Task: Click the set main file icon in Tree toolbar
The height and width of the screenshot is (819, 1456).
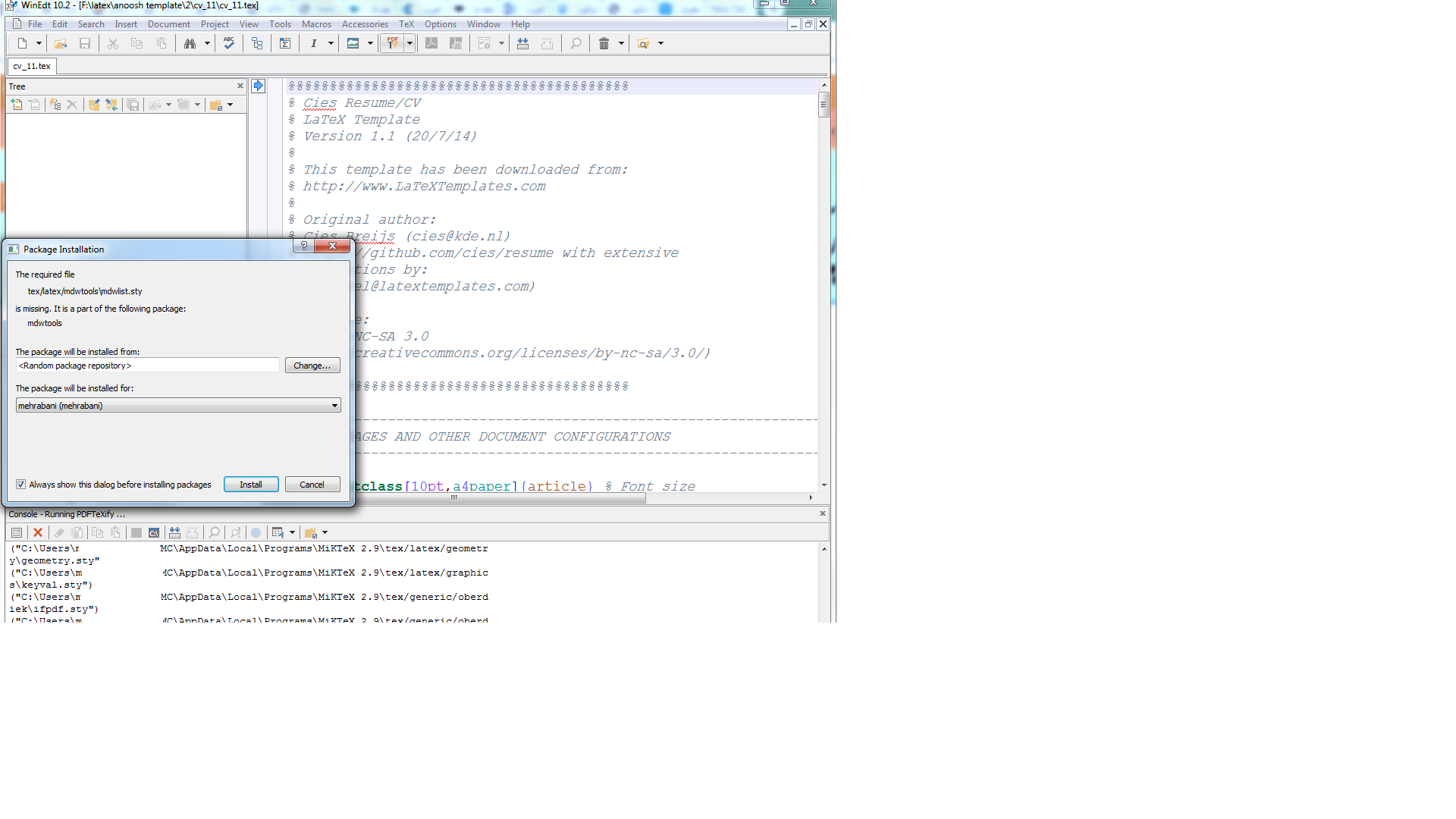Action: click(93, 105)
